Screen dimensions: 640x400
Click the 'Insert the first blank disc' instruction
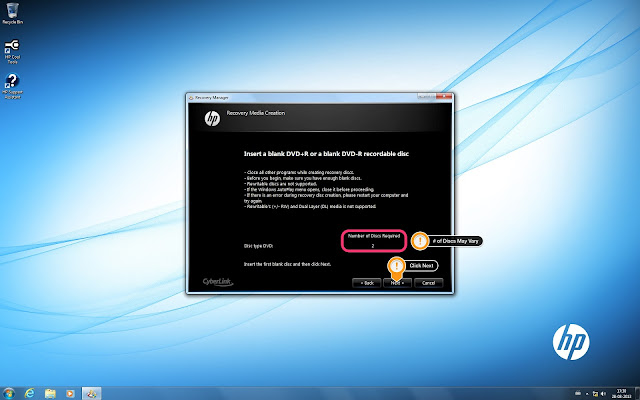point(287,264)
